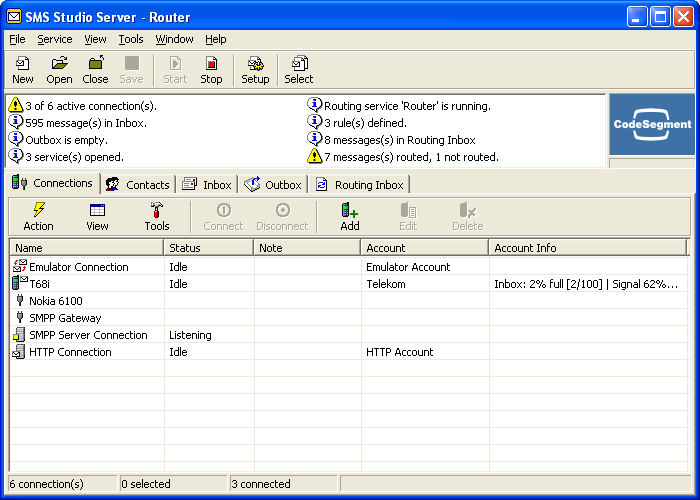Click the HTTP Account cell
700x500 pixels.
(400, 352)
